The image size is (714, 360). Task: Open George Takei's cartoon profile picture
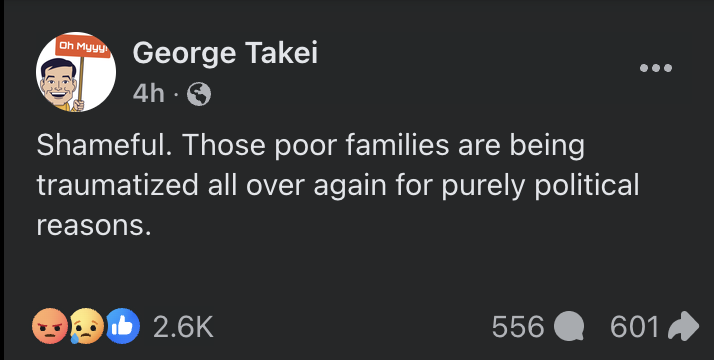(x=76, y=72)
